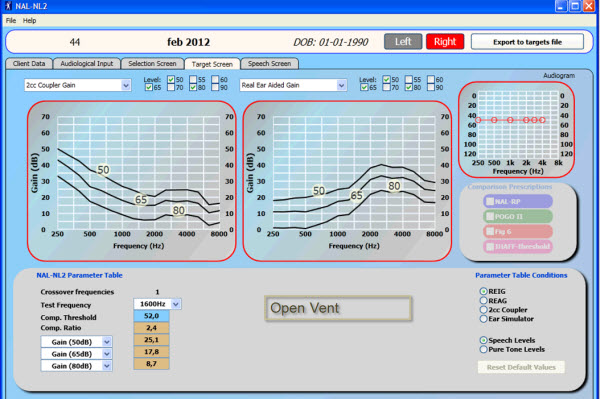
Task: Click the NAL-NL2 application icon in title bar
Action: (x=8, y=6)
